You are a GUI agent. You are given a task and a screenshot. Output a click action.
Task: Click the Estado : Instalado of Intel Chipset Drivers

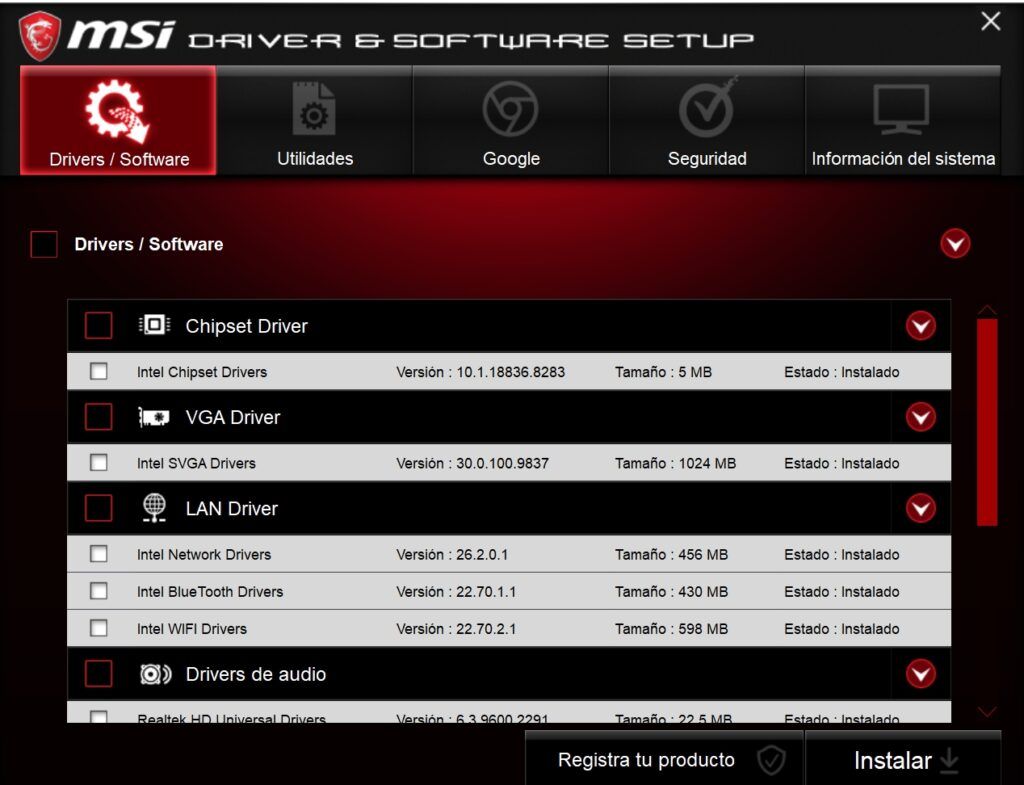(842, 372)
